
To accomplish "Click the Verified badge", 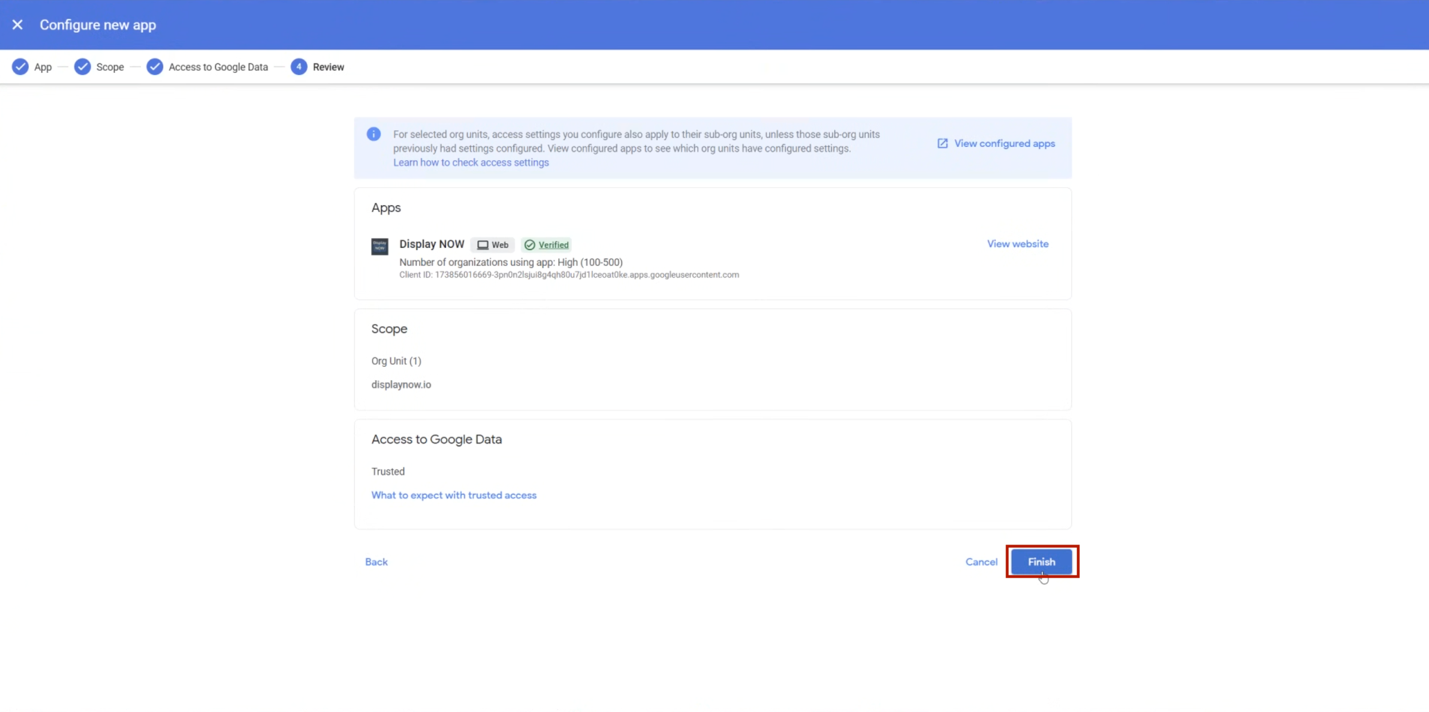I will [x=546, y=245].
